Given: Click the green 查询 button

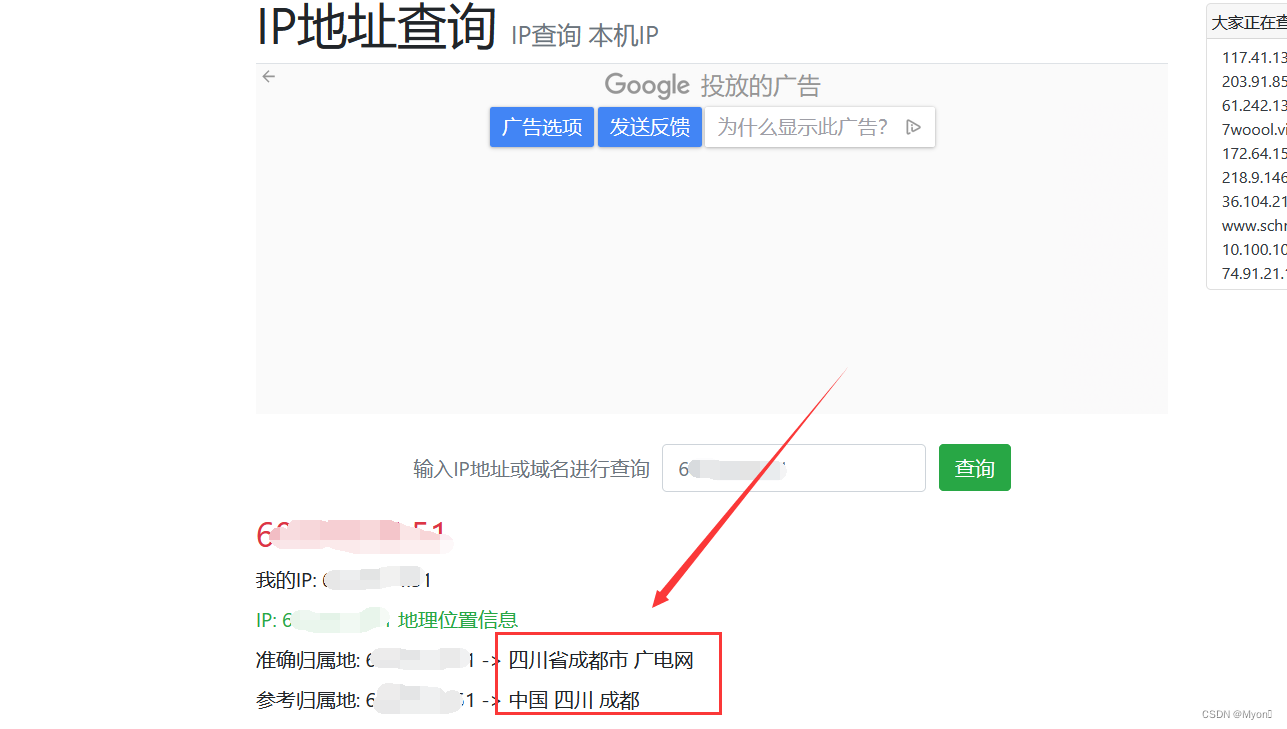Looking at the screenshot, I should pyautogui.click(x=974, y=468).
